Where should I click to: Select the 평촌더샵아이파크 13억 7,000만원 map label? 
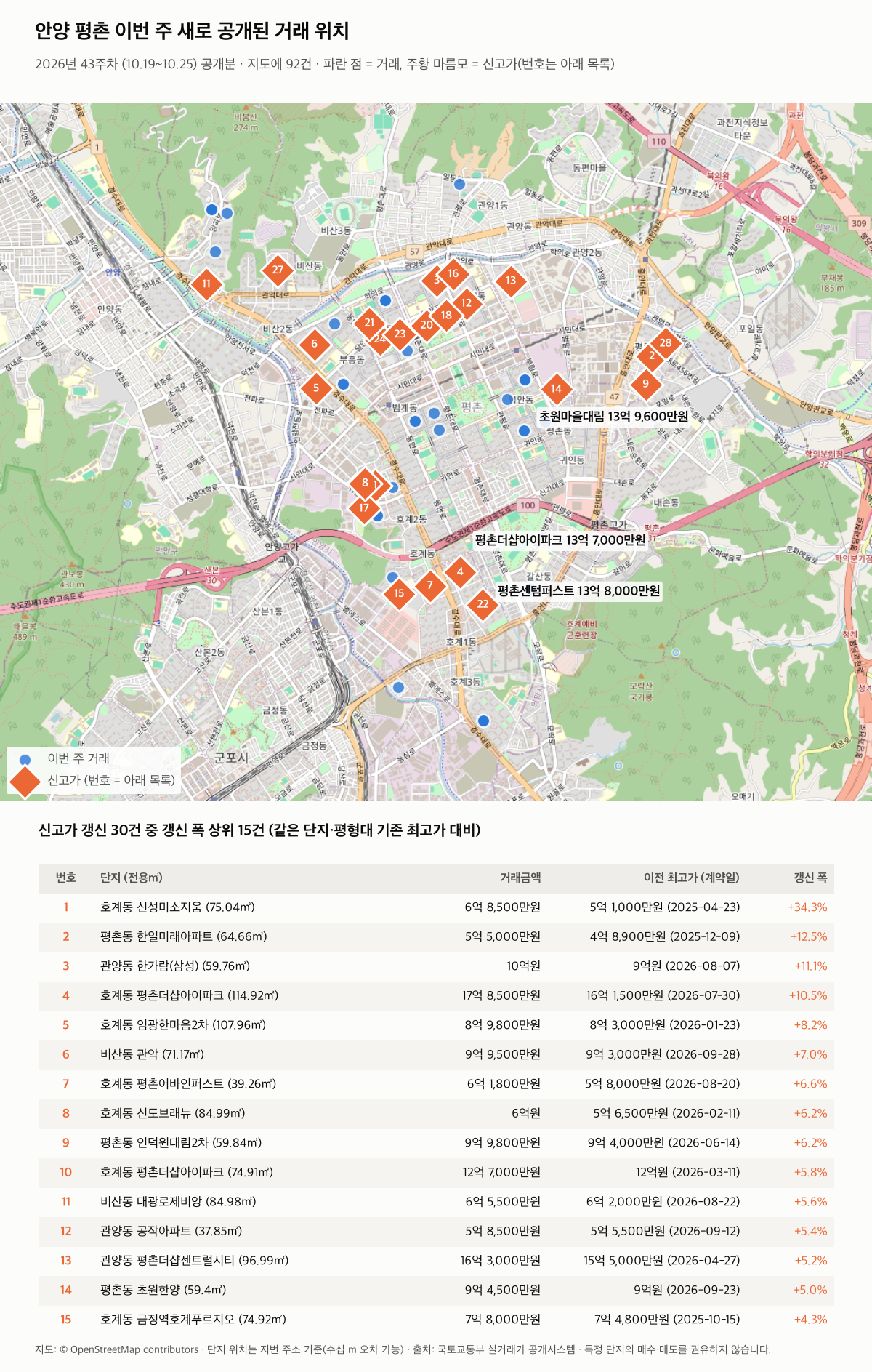click(560, 540)
